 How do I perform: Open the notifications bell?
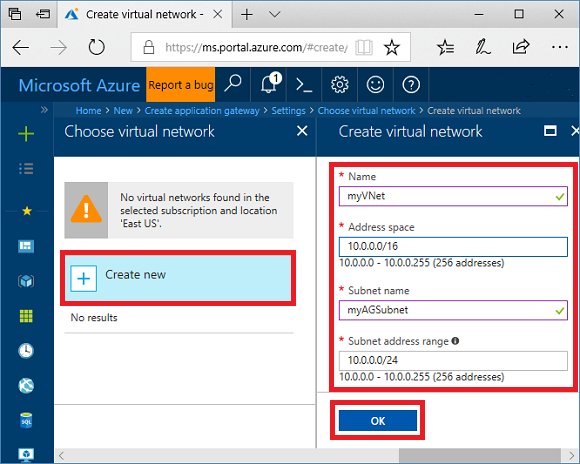coord(270,84)
